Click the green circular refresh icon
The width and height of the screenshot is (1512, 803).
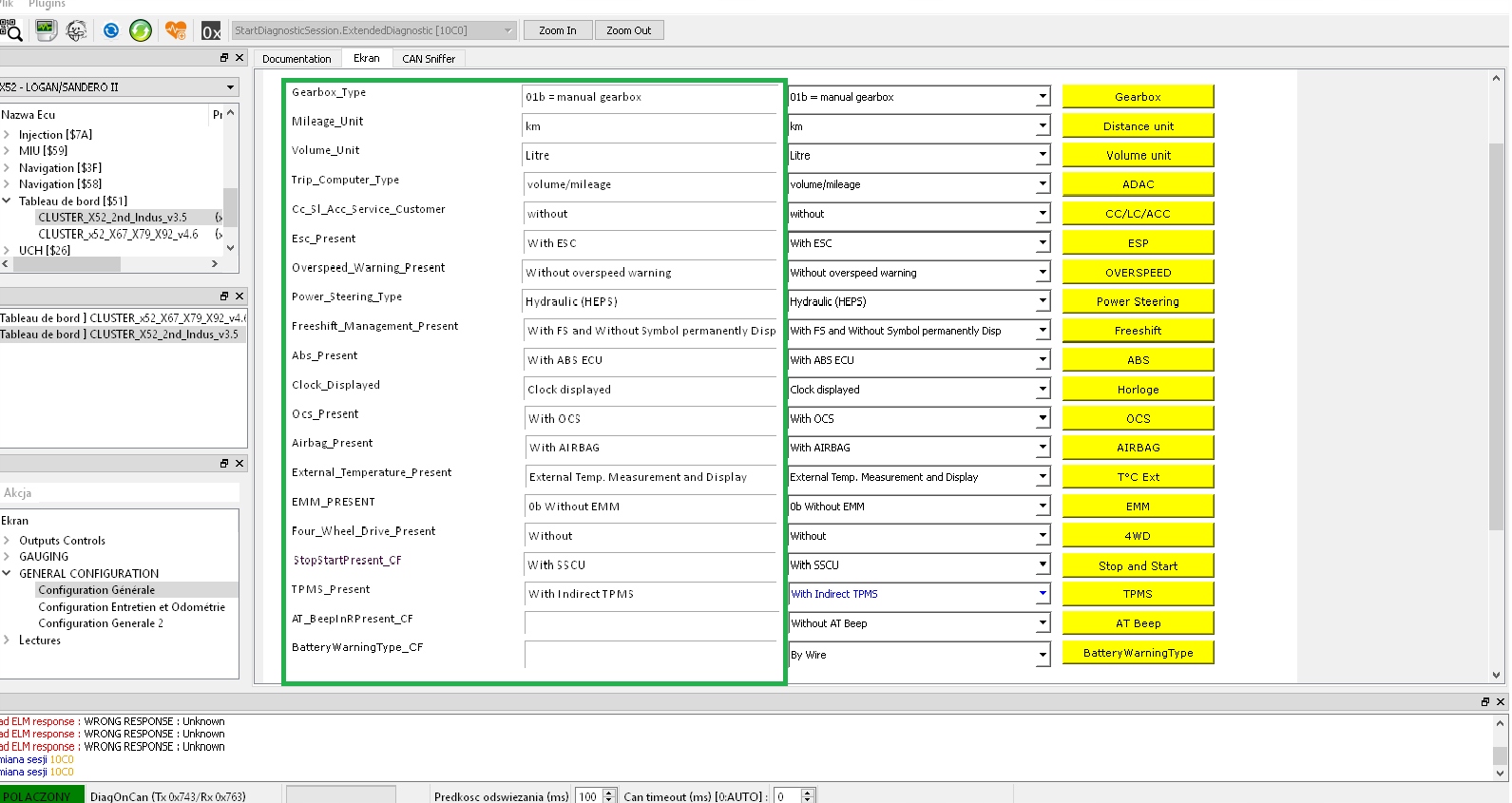tap(141, 30)
